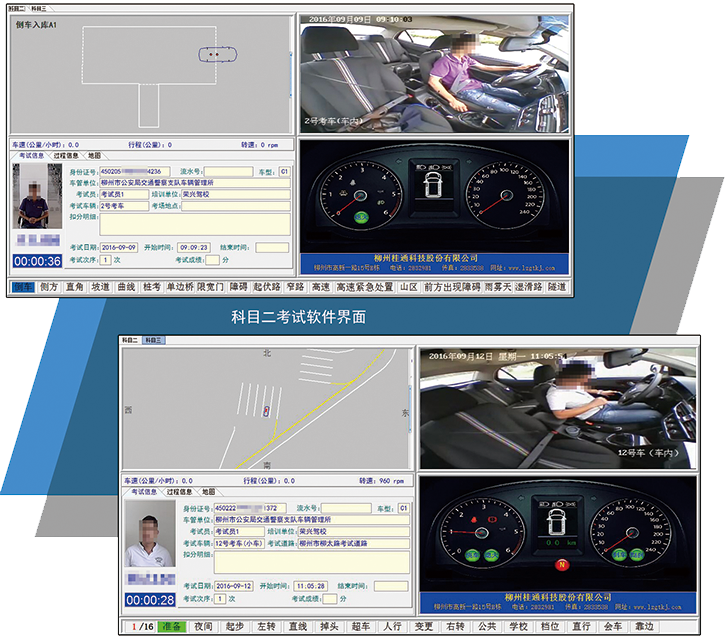Click the examinee photo above the 00:00:28 timer
This screenshot has width=728, height=637.
click(x=149, y=538)
